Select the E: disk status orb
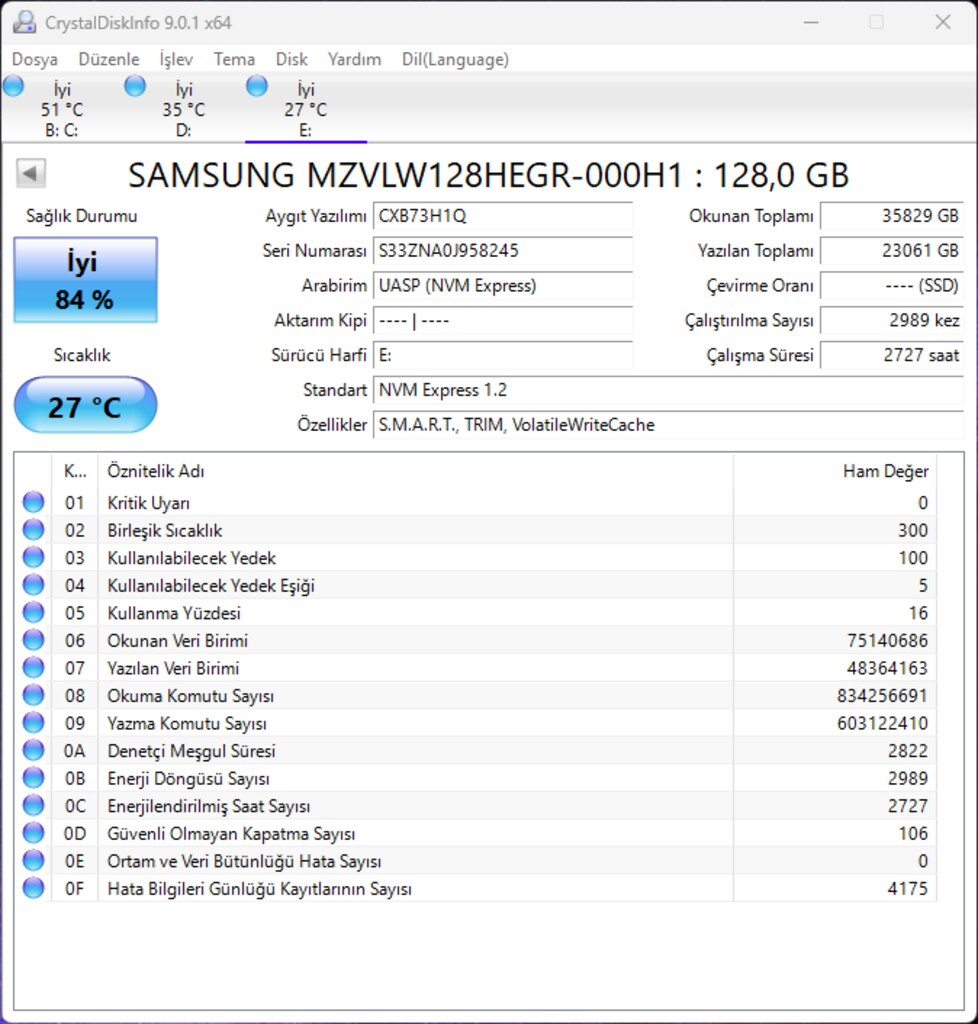978x1024 pixels. pyautogui.click(x=257, y=86)
